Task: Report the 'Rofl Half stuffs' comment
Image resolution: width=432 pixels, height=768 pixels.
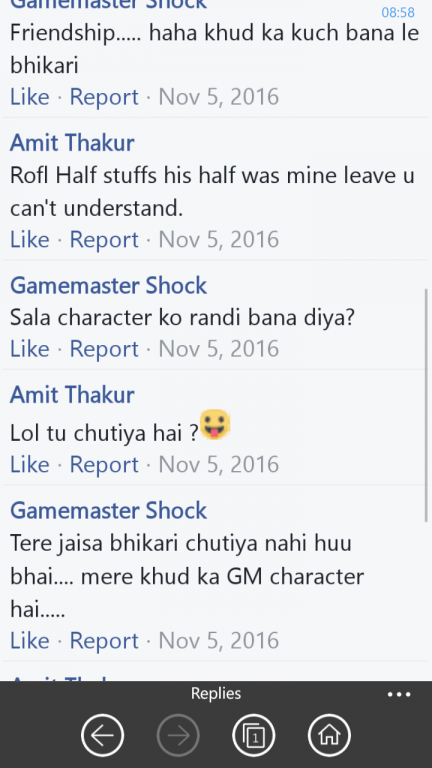Action: tap(104, 240)
